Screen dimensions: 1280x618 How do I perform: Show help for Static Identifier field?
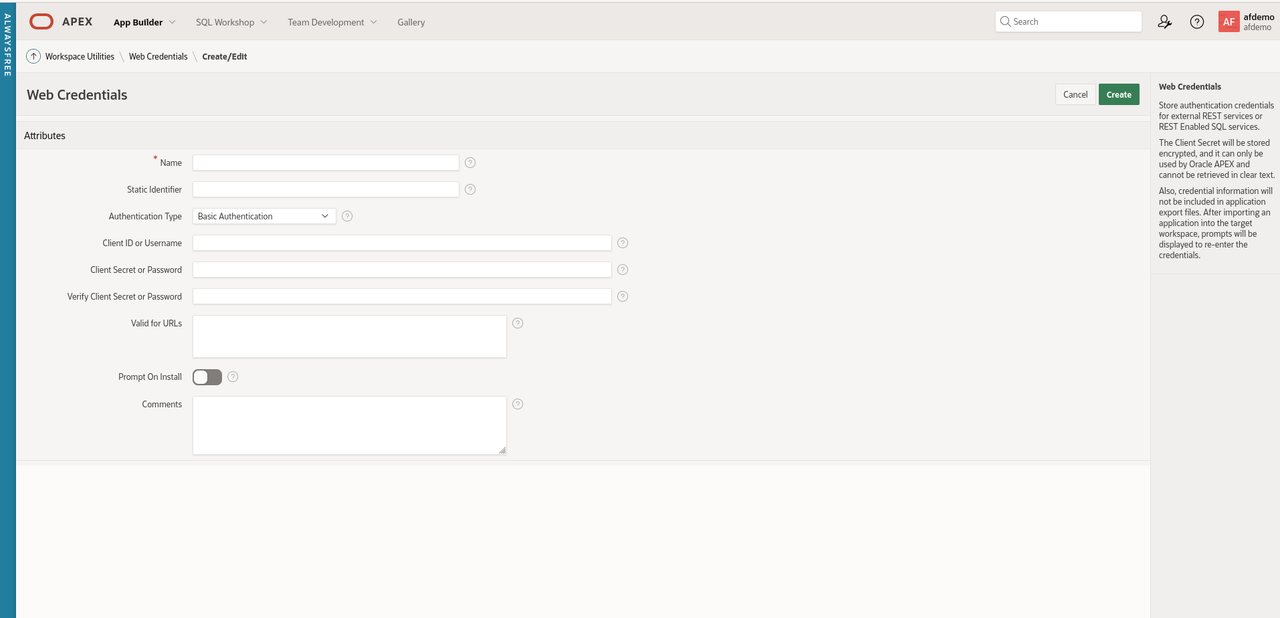point(470,189)
